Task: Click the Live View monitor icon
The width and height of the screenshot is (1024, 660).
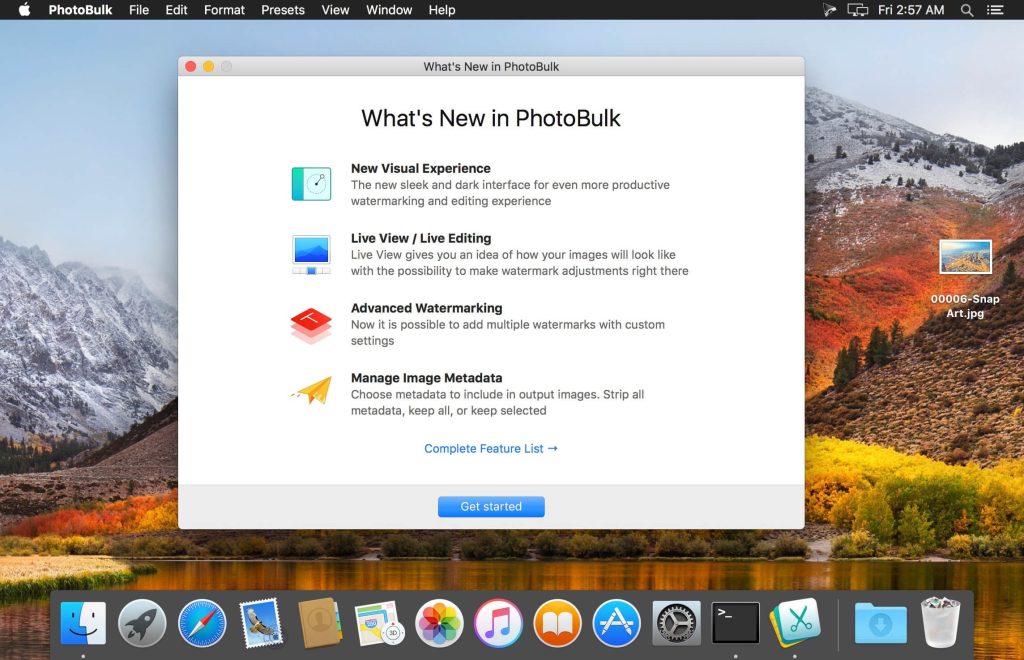Action: [x=311, y=254]
